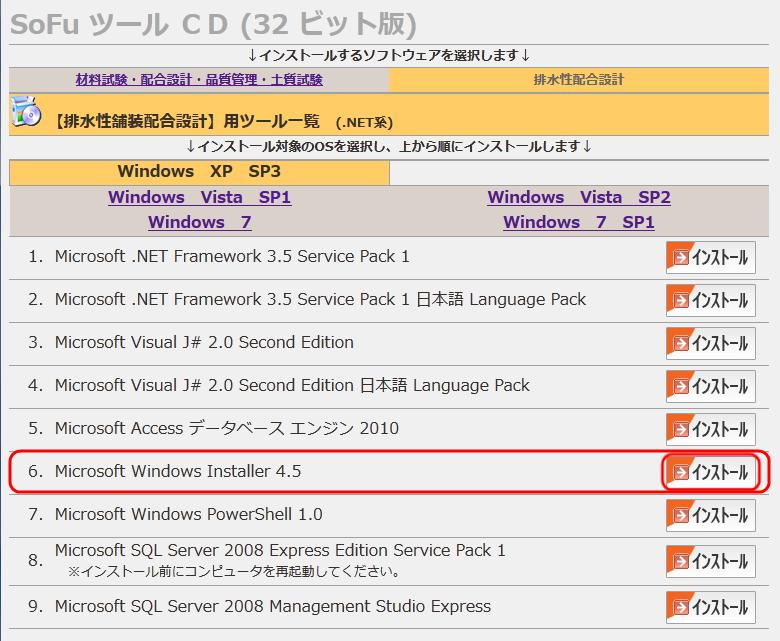Install Microsoft Windows PowerShell 1.0
The image size is (780, 641).
pos(710,515)
